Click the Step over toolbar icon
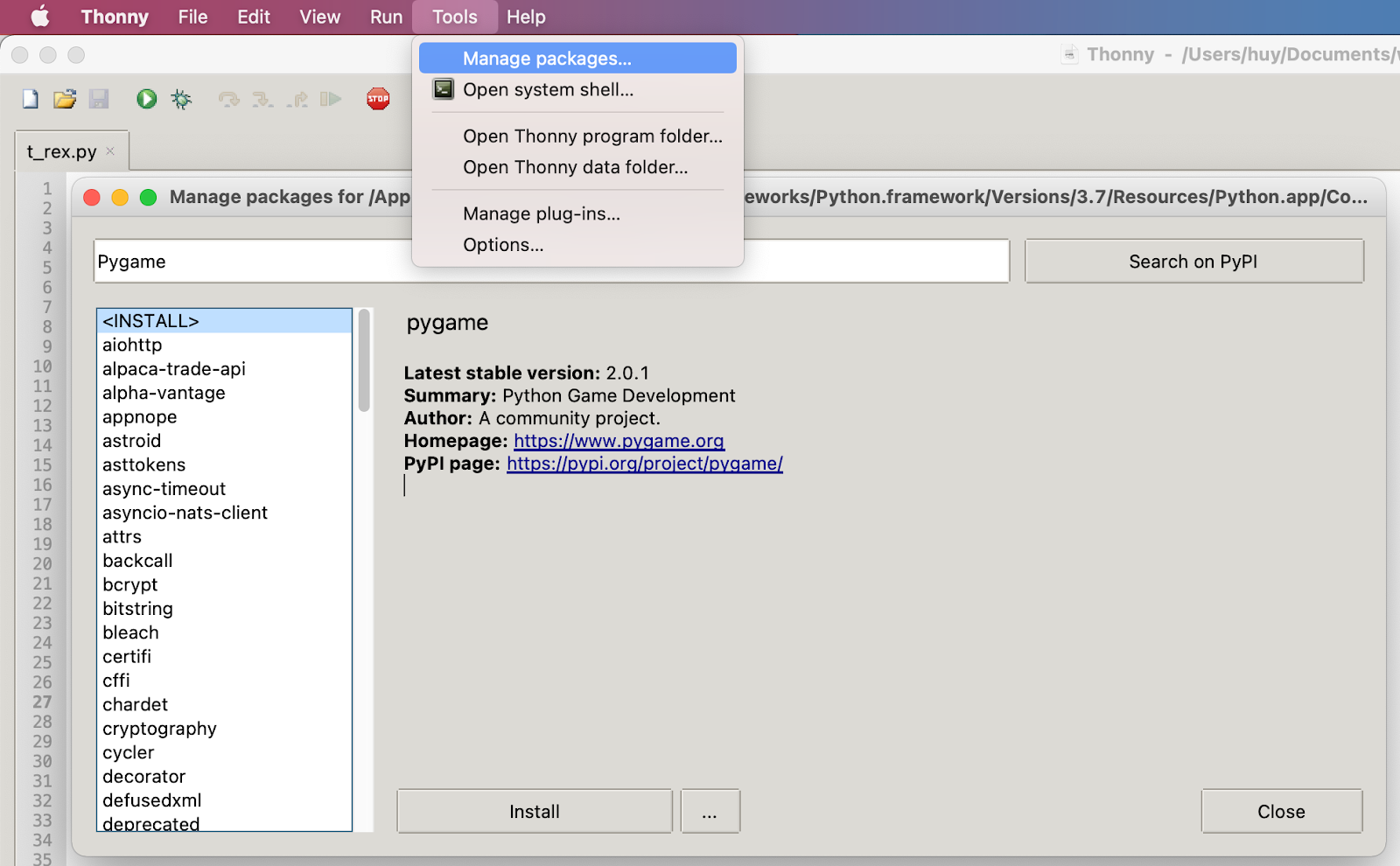 (x=229, y=99)
